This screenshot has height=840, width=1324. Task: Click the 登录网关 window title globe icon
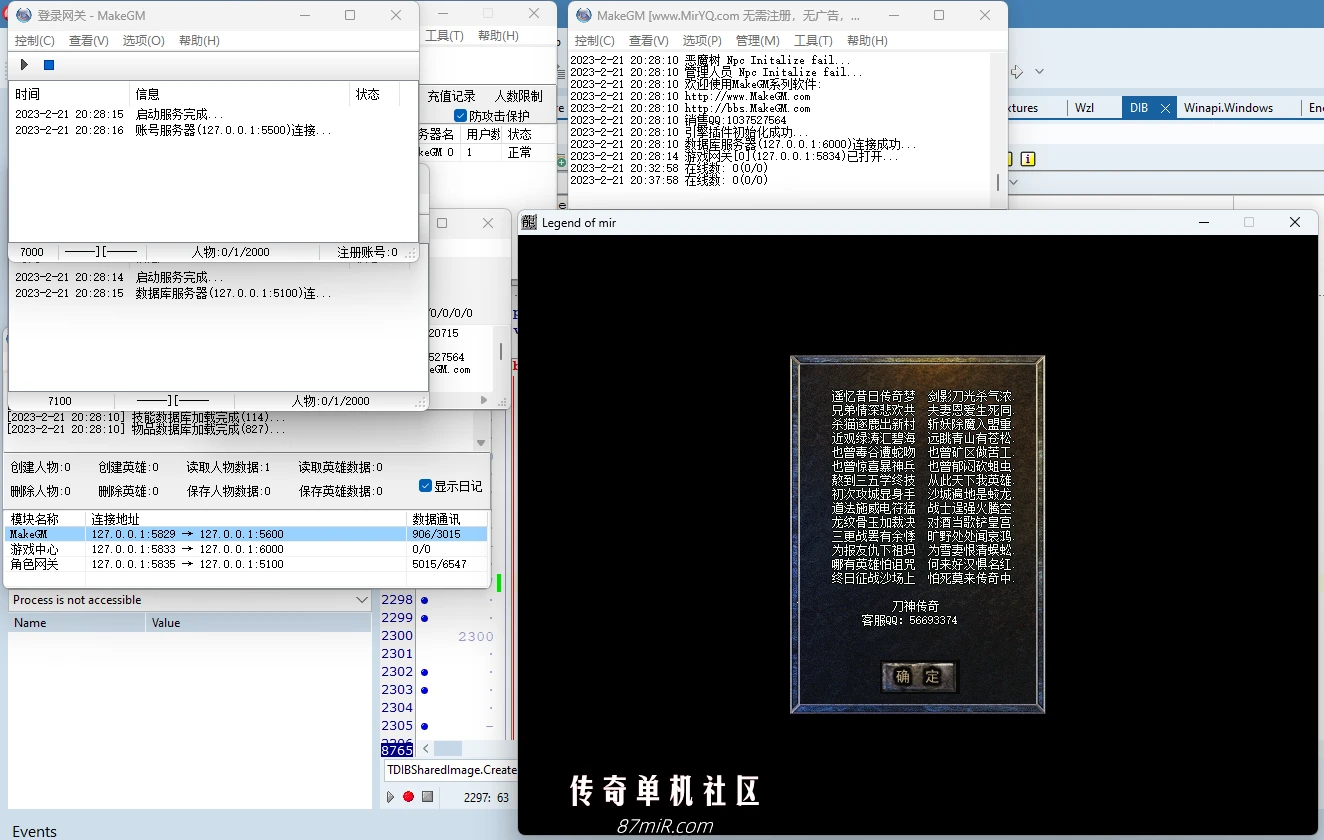point(24,15)
